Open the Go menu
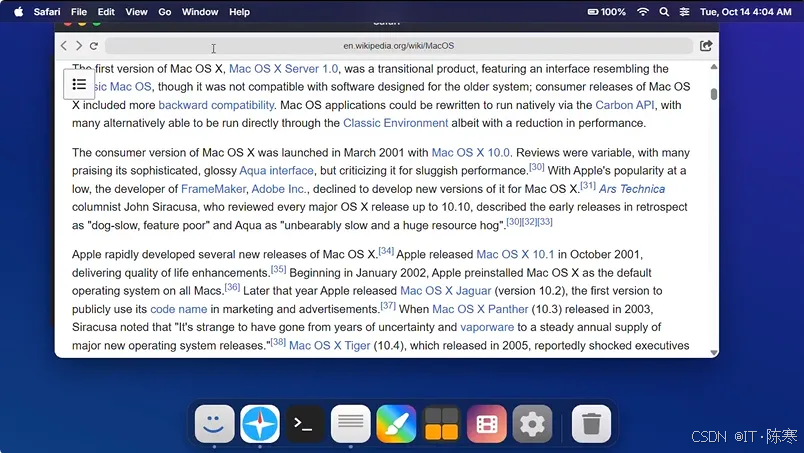This screenshot has height=453, width=804. [x=165, y=12]
